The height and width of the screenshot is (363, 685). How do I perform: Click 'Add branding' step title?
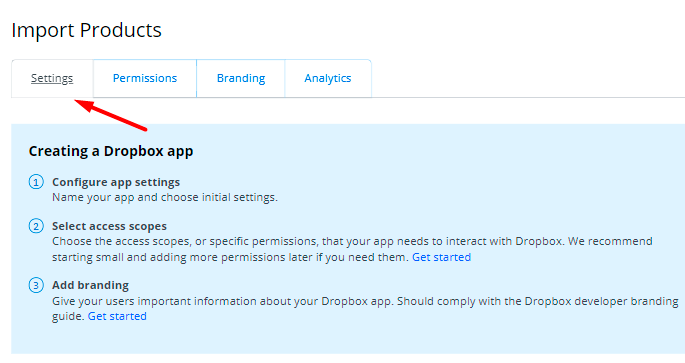(90, 285)
